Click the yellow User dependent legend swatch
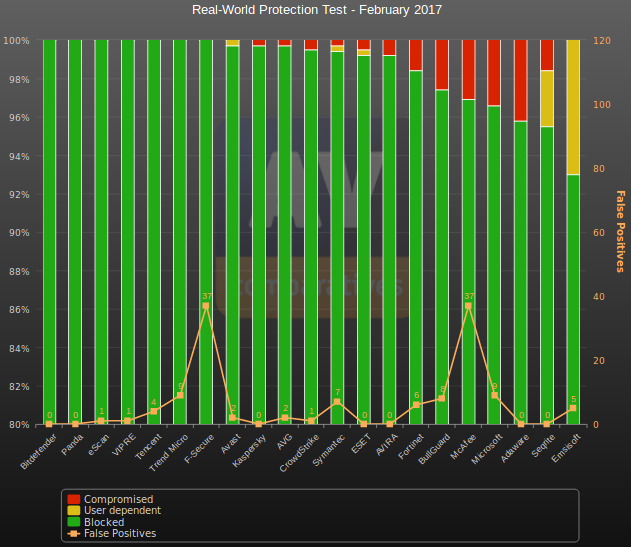Screen dimensions: 631x547 pos(74,510)
